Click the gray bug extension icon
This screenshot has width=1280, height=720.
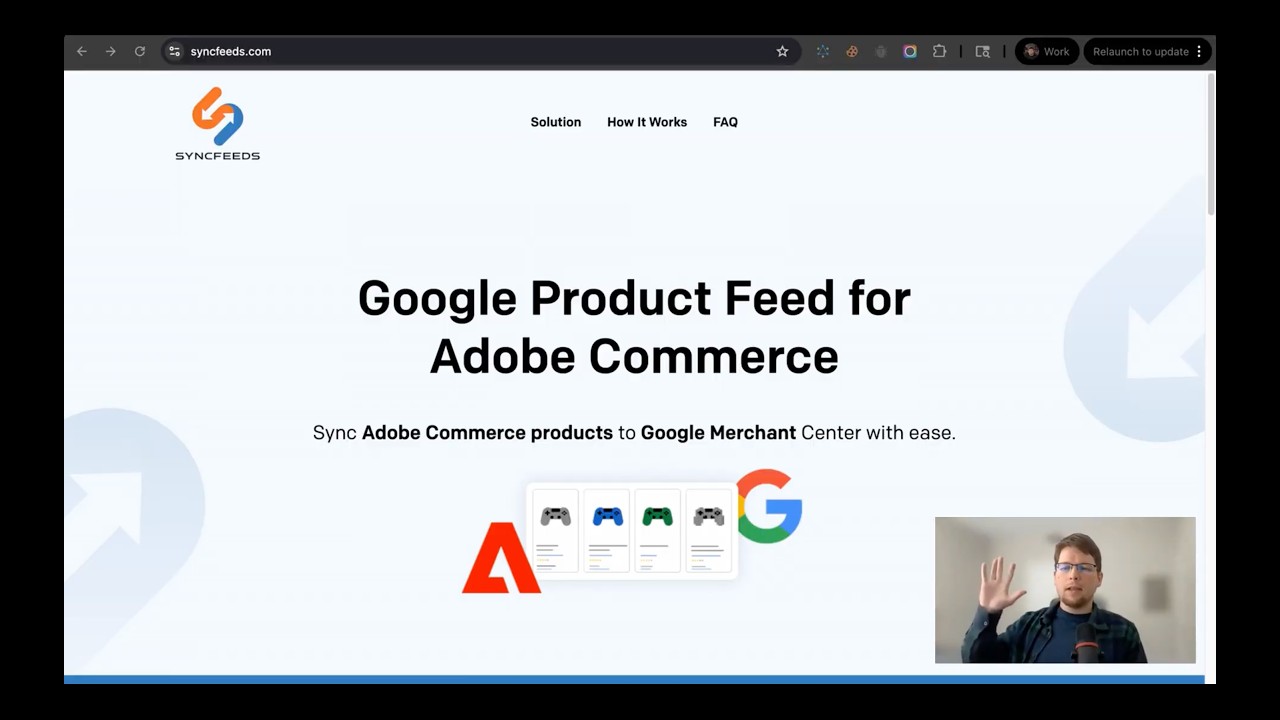(x=881, y=52)
